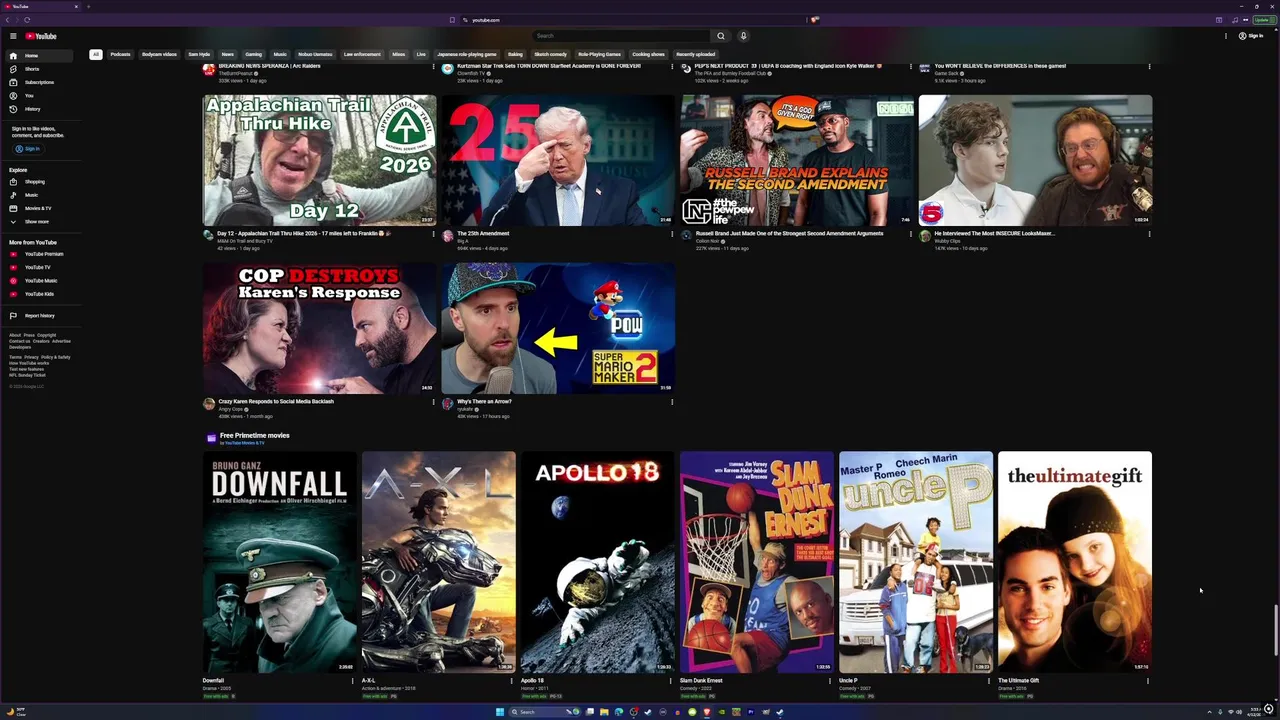Select the Podcasts filter chip
Screen dimensions: 1280x720
click(120, 54)
